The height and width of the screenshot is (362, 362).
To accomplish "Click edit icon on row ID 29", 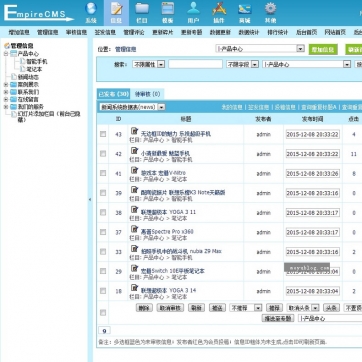I will pyautogui.click(x=134, y=268).
